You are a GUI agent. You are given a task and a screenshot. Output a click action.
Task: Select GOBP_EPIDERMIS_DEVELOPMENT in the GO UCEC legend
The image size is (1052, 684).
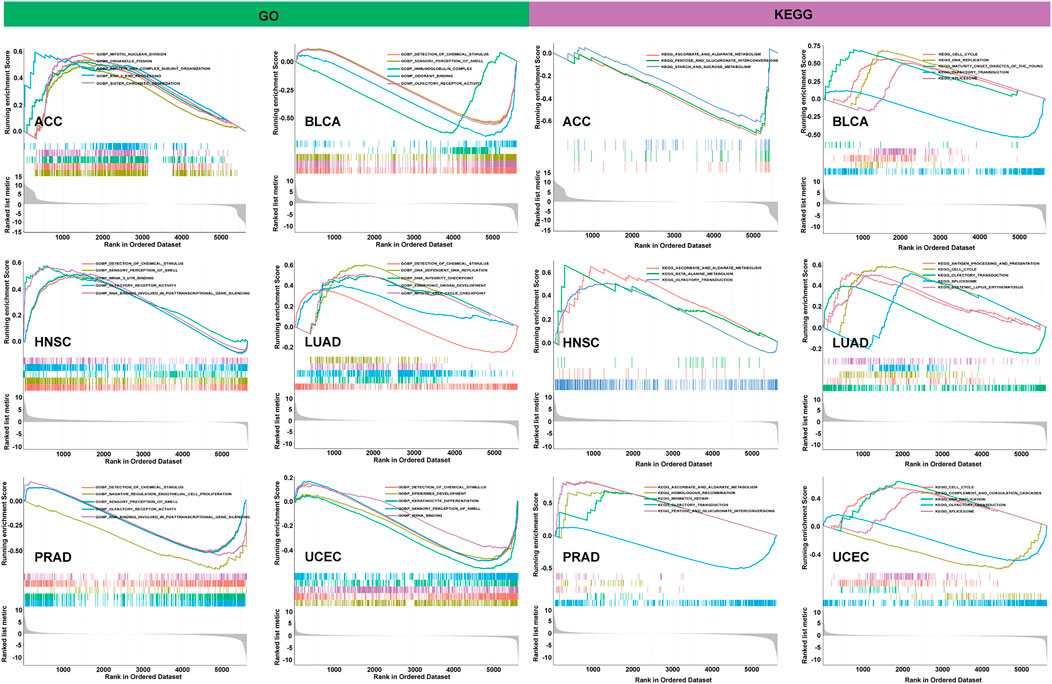coord(433,494)
